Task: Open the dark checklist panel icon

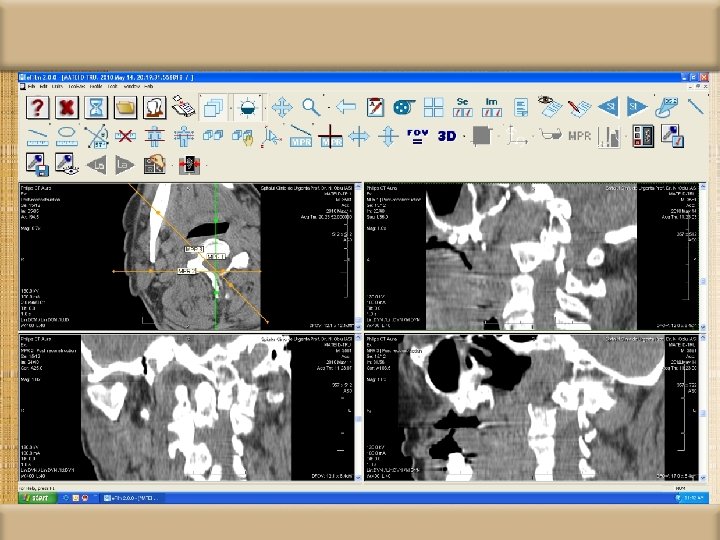Action: [643, 136]
